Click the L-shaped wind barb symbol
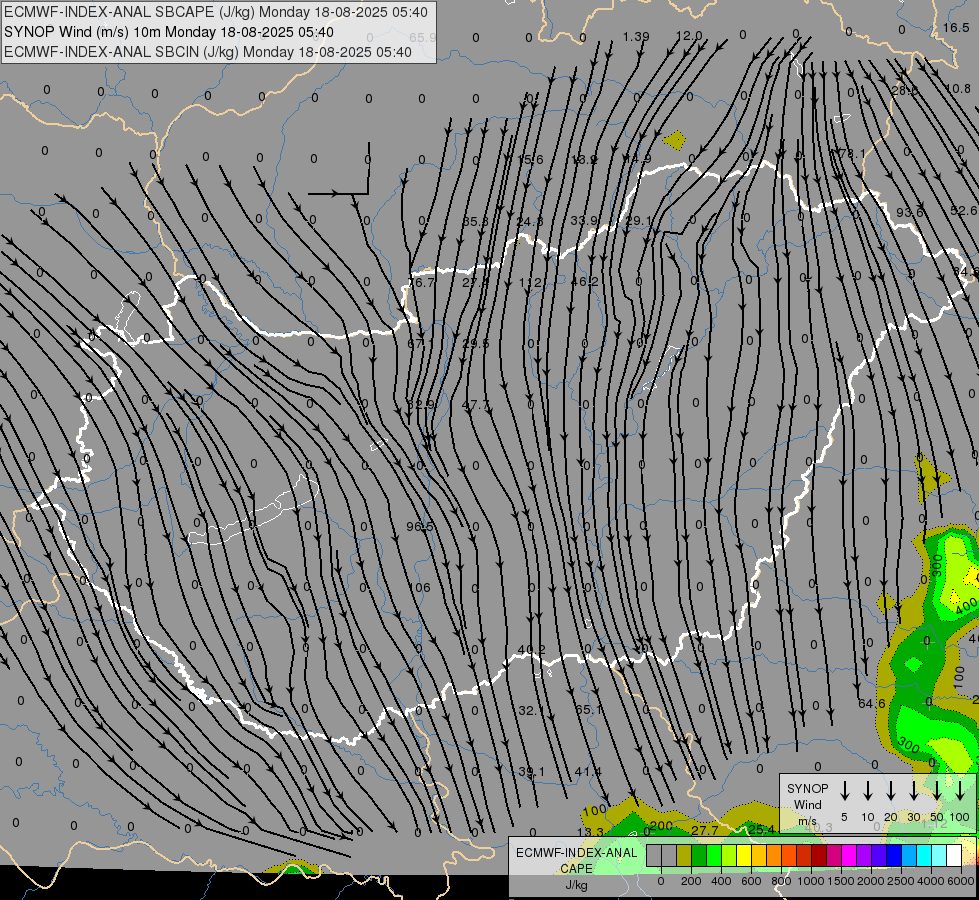979x900 pixels. point(340,170)
